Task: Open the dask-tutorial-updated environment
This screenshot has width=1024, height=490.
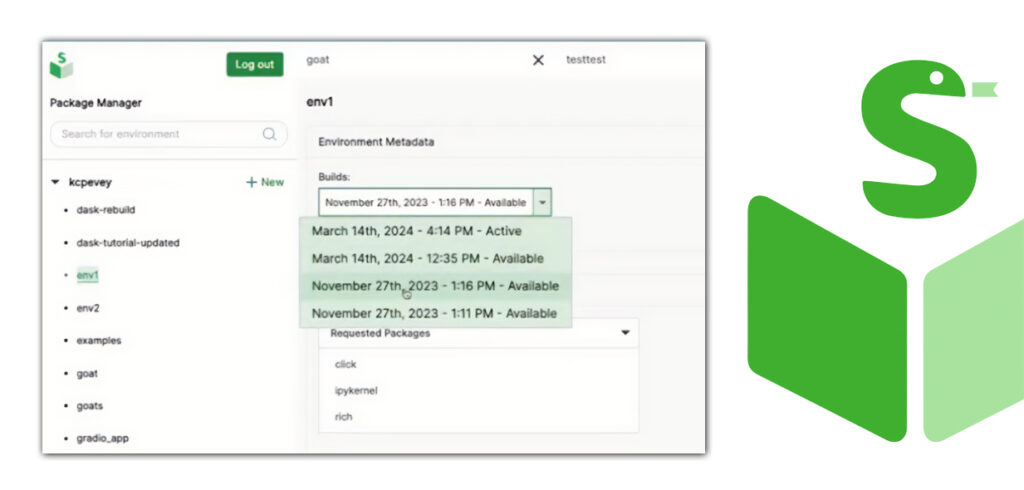Action: coord(128,243)
